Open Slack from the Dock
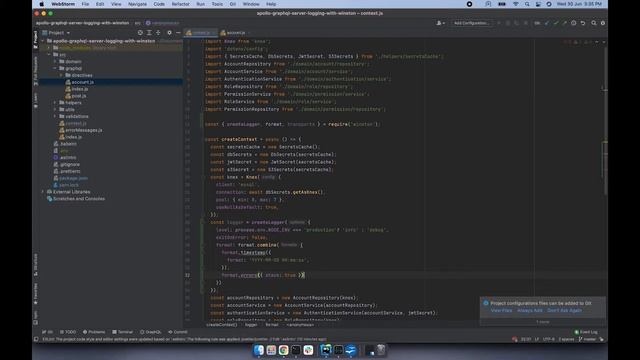Screen dimensions: 640x360 coord(309,350)
